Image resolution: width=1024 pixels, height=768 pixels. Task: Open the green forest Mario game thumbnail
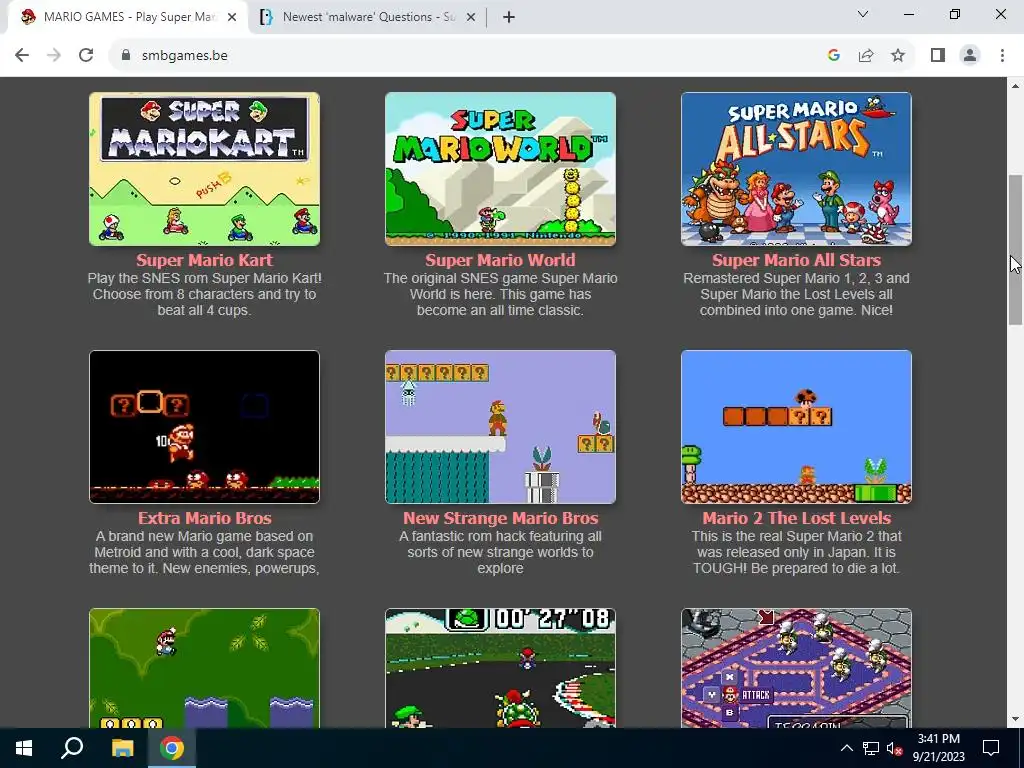[x=204, y=668]
